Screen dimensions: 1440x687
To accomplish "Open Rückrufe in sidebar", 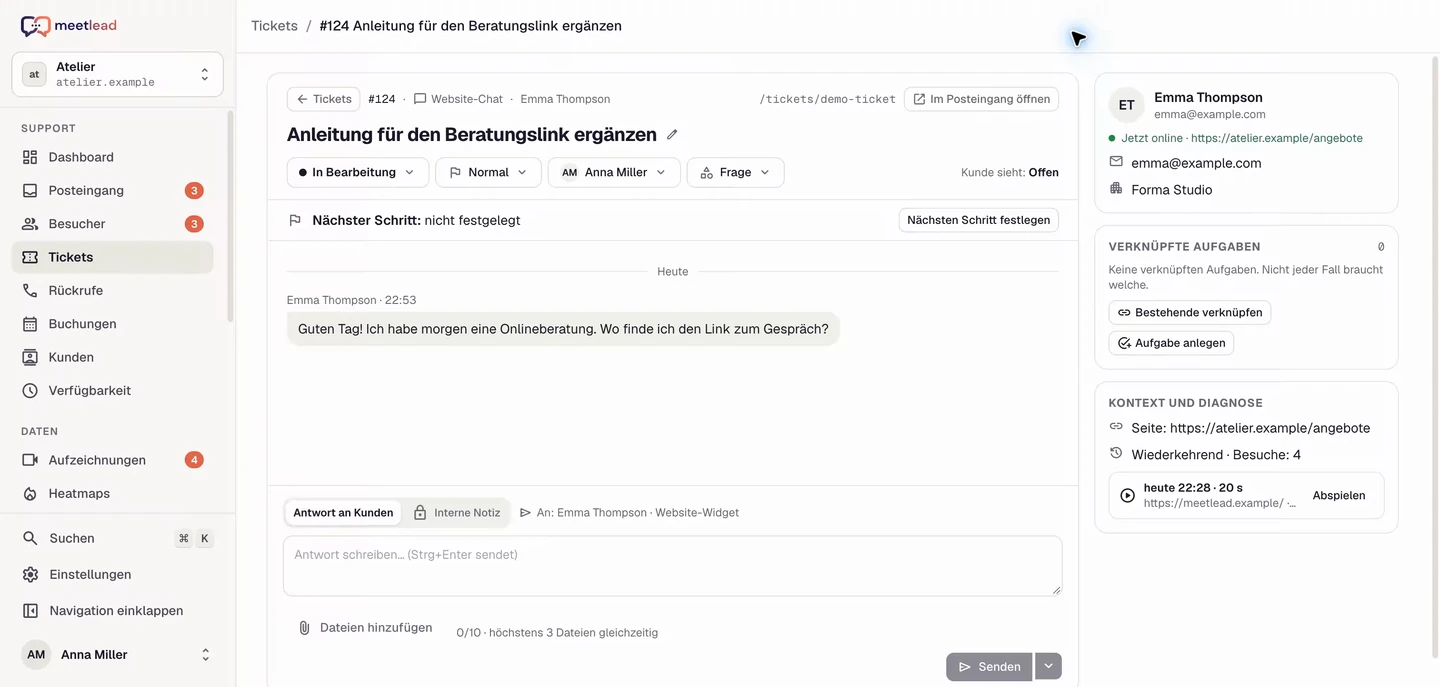I will click(x=113, y=290).
